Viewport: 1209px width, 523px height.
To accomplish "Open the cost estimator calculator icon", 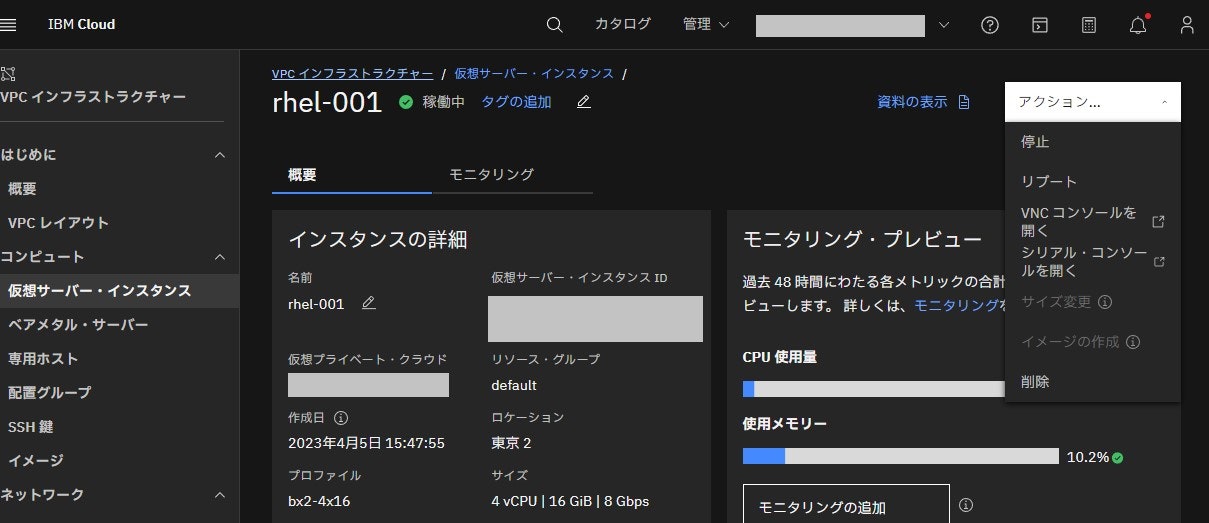I will click(1089, 25).
